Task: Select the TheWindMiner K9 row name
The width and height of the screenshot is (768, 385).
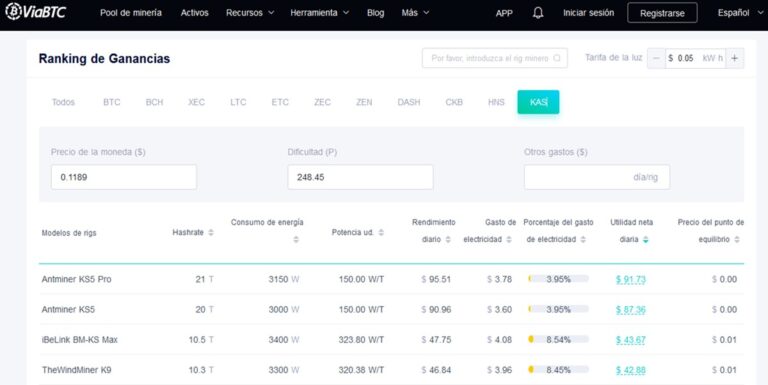Action: [x=76, y=370]
